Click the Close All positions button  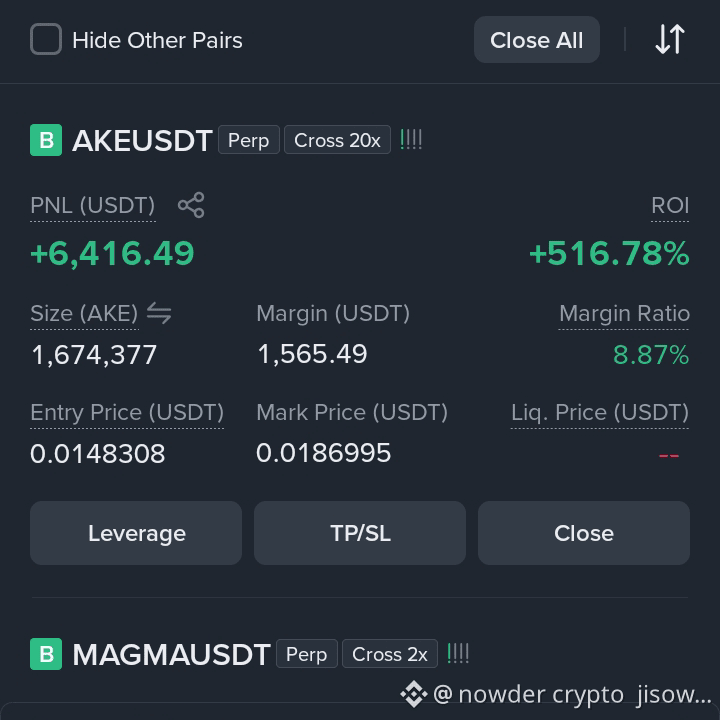click(x=537, y=39)
